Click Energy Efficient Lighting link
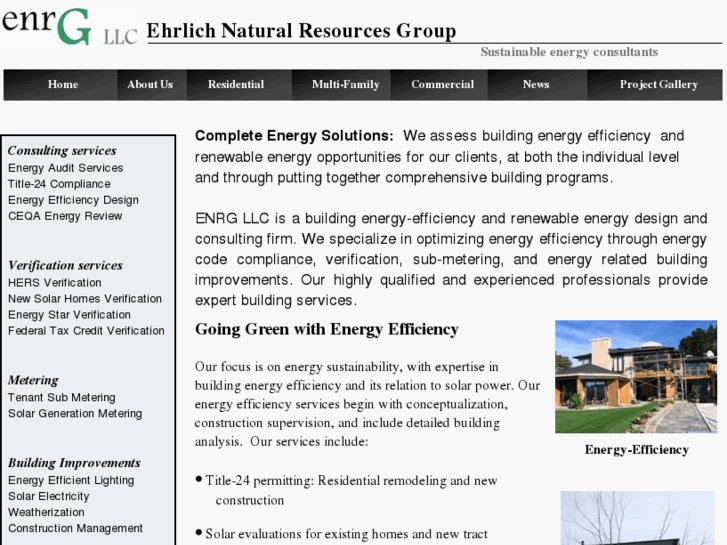The image size is (727, 545). pos(71,481)
